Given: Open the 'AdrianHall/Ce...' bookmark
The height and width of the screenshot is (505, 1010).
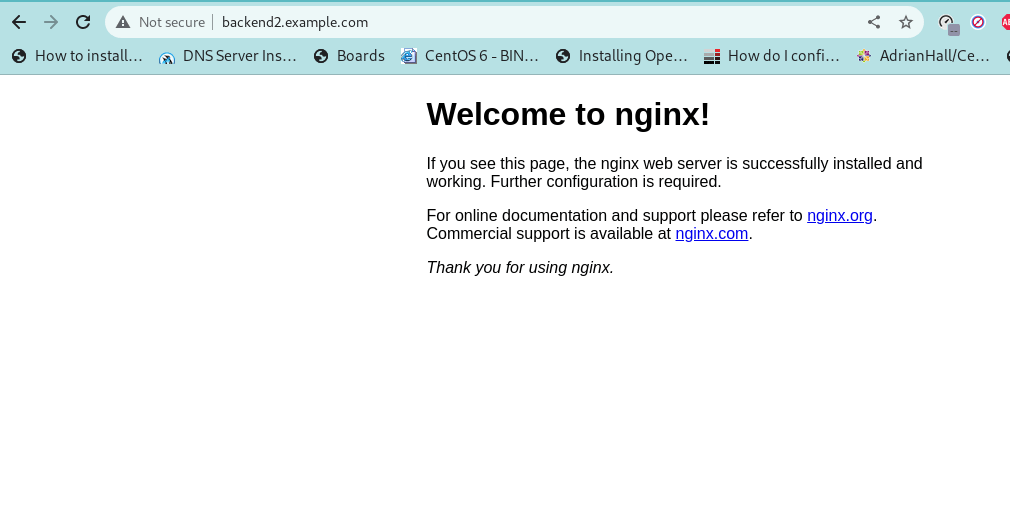Looking at the screenshot, I should coord(923,56).
